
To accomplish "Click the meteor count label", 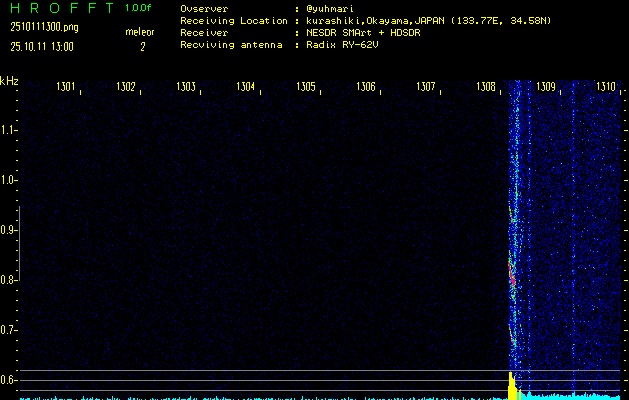I will 140,32.
